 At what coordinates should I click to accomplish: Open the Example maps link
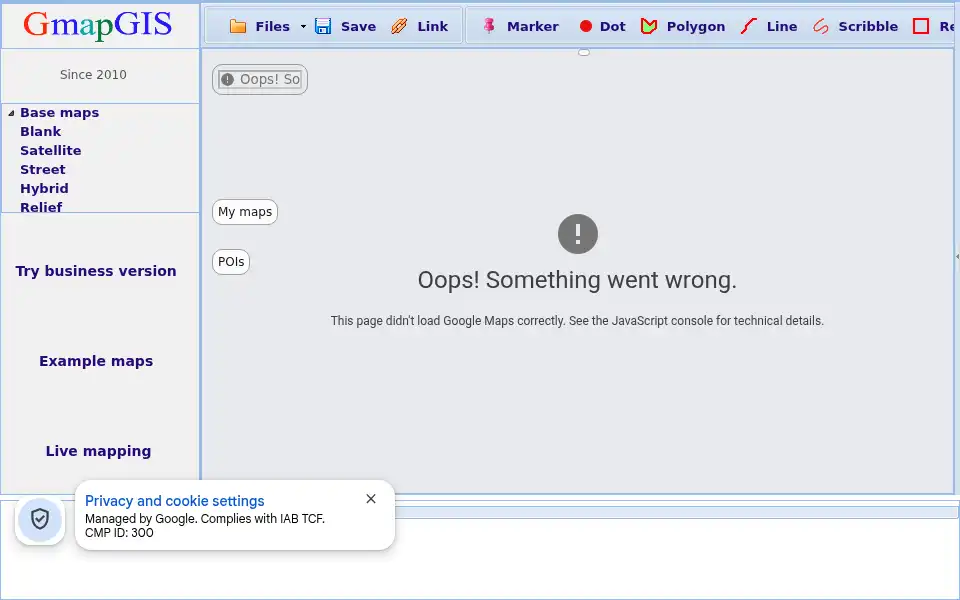96,361
